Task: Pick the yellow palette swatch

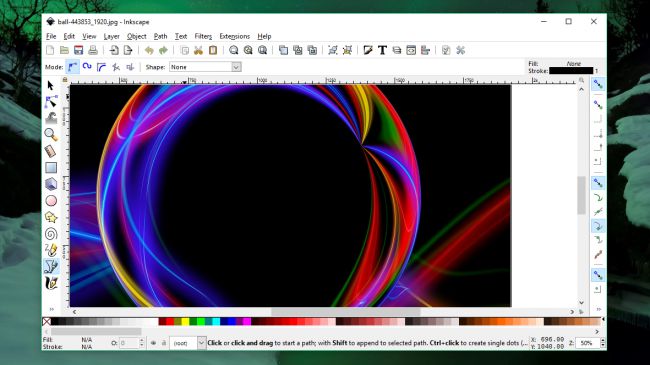Action: [x=185, y=321]
